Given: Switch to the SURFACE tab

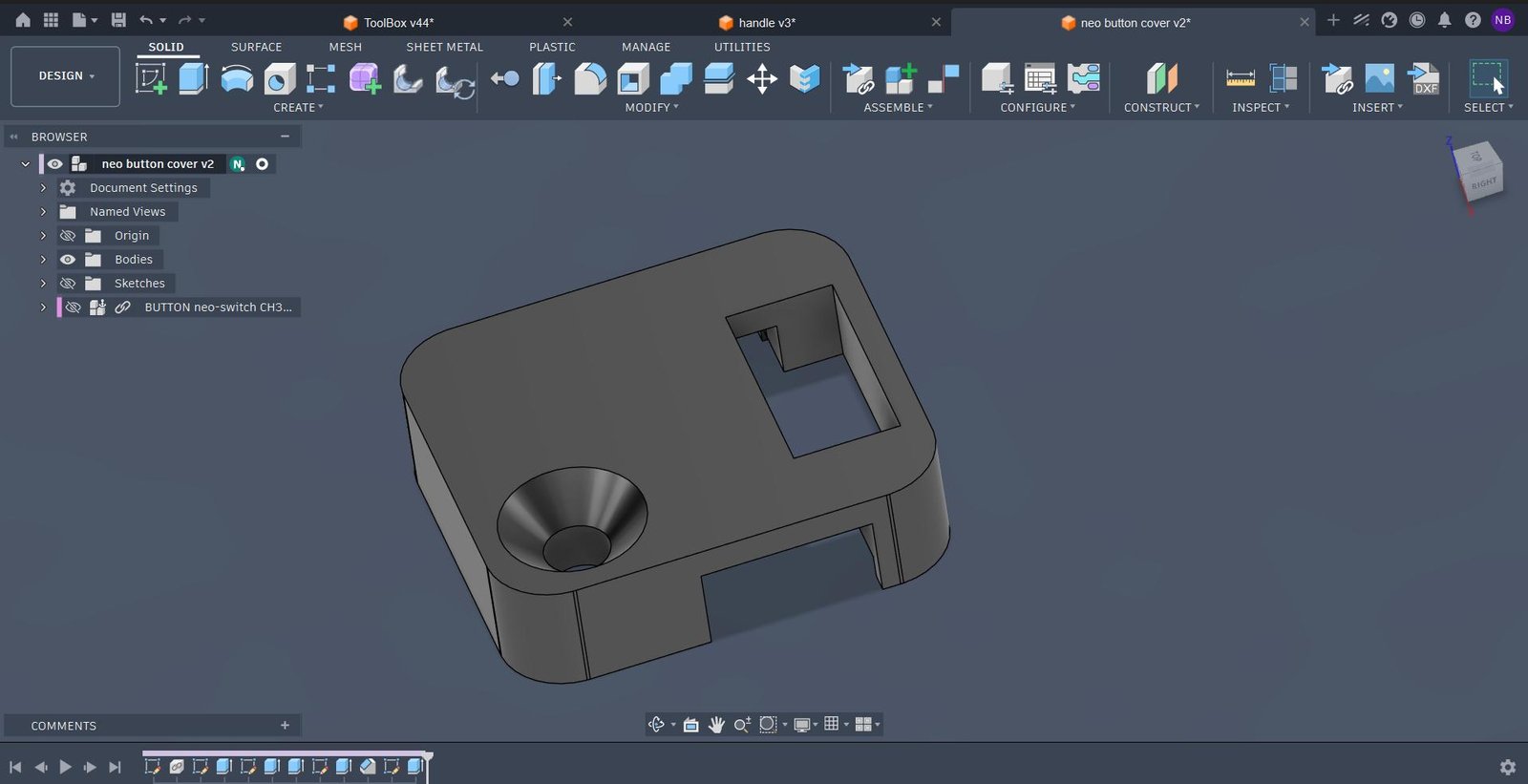Looking at the screenshot, I should click(256, 47).
